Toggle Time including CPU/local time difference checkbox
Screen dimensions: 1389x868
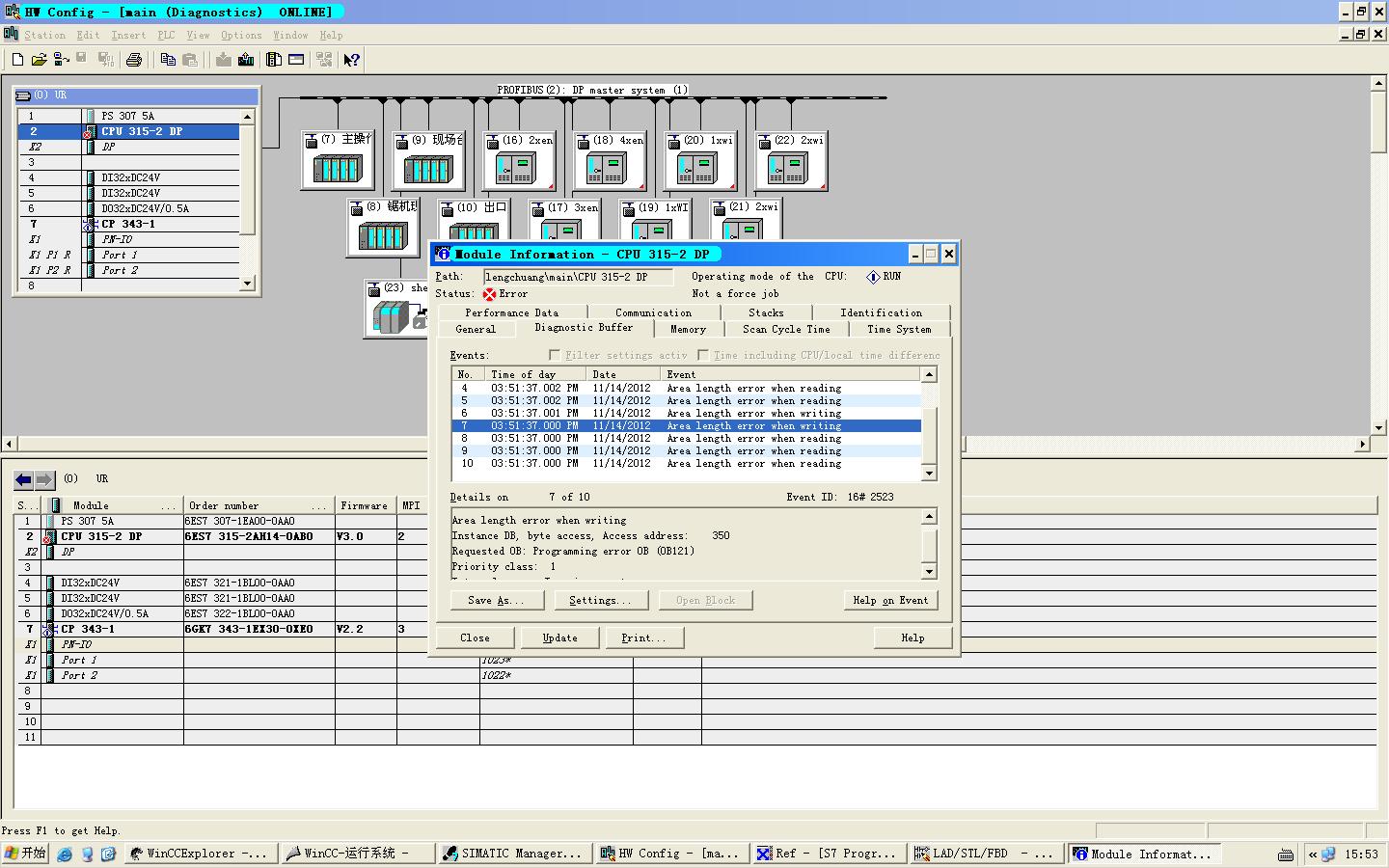(703, 355)
